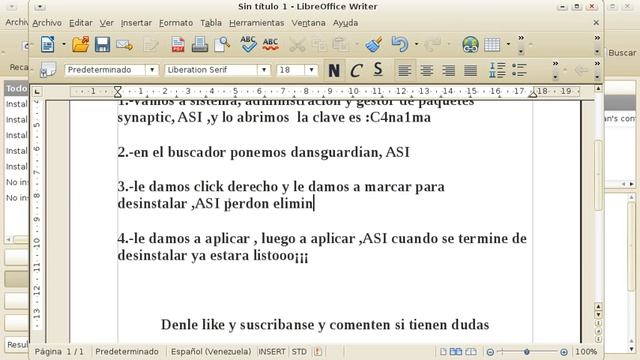Open the Ayuda menu

tap(345, 23)
